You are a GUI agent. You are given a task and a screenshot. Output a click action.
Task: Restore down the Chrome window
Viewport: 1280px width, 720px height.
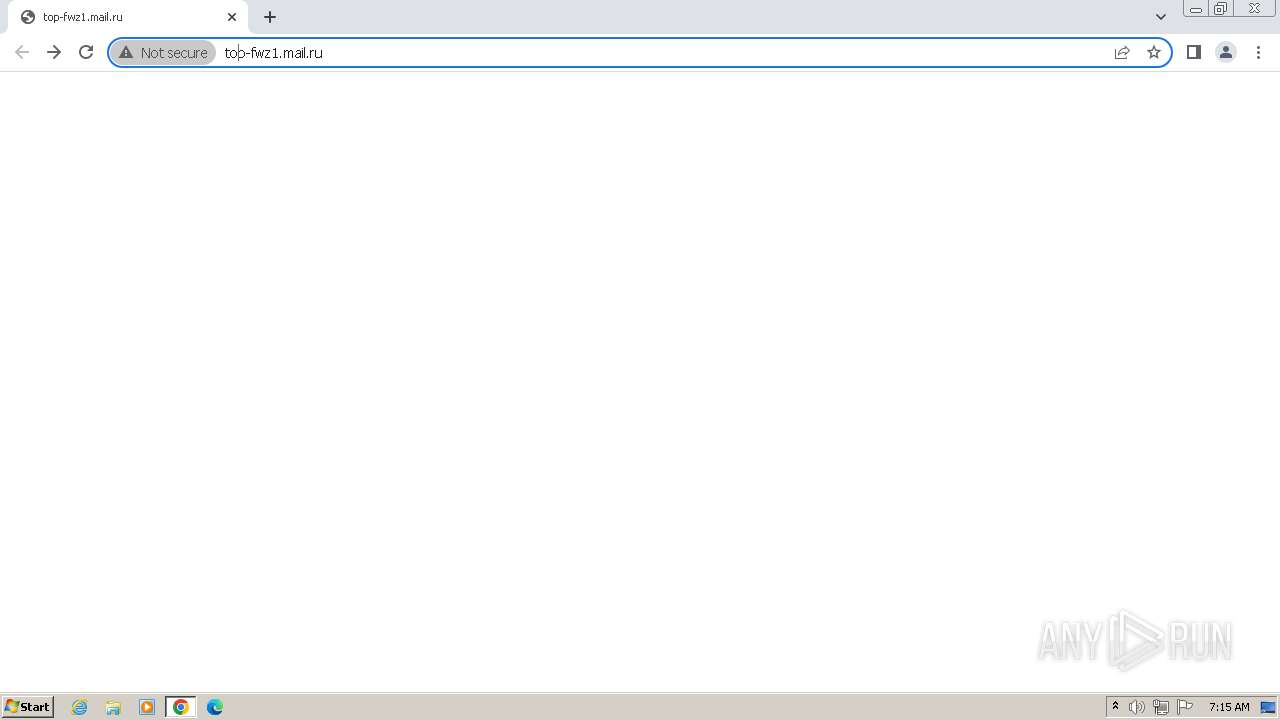point(1221,9)
